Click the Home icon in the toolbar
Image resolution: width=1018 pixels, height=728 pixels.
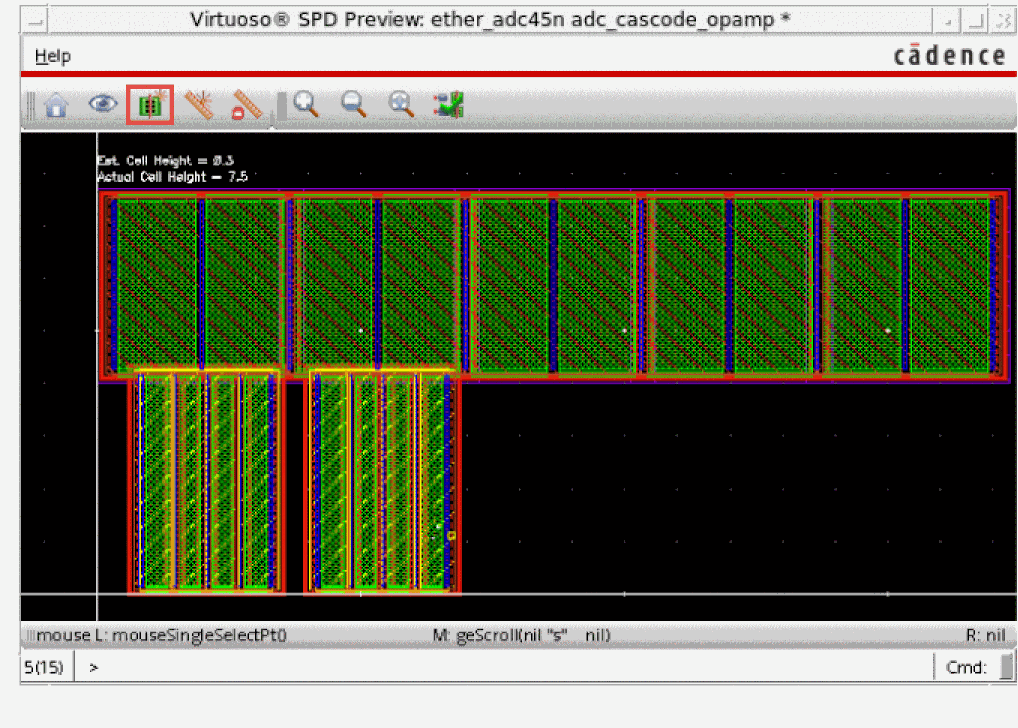coord(57,105)
